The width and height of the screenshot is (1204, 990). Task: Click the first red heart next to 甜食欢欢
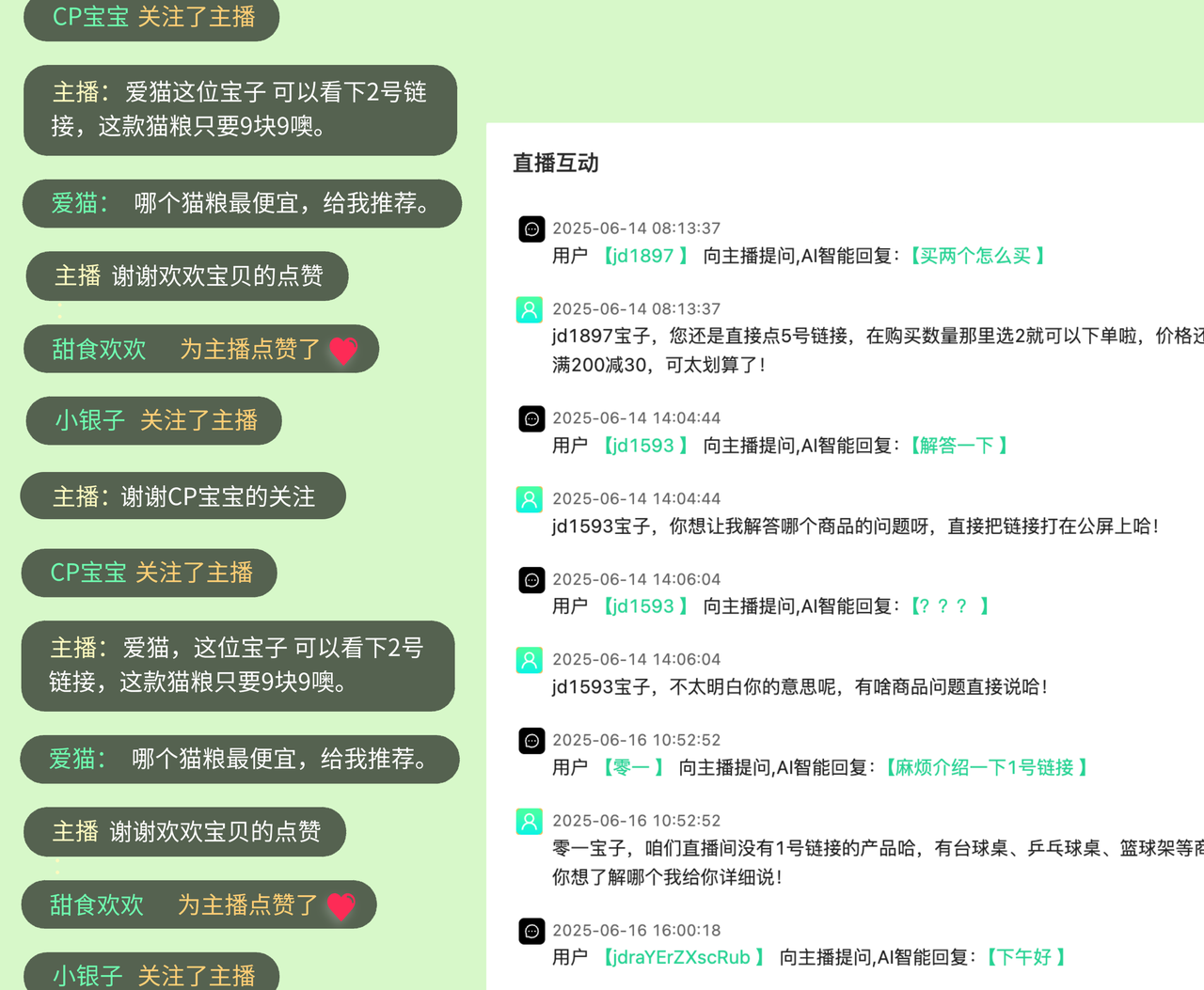click(343, 351)
